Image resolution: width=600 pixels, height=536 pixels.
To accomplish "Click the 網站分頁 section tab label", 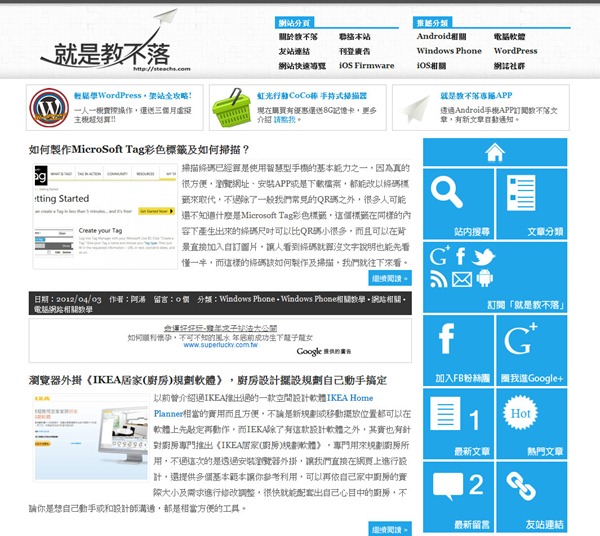I will (294, 23).
